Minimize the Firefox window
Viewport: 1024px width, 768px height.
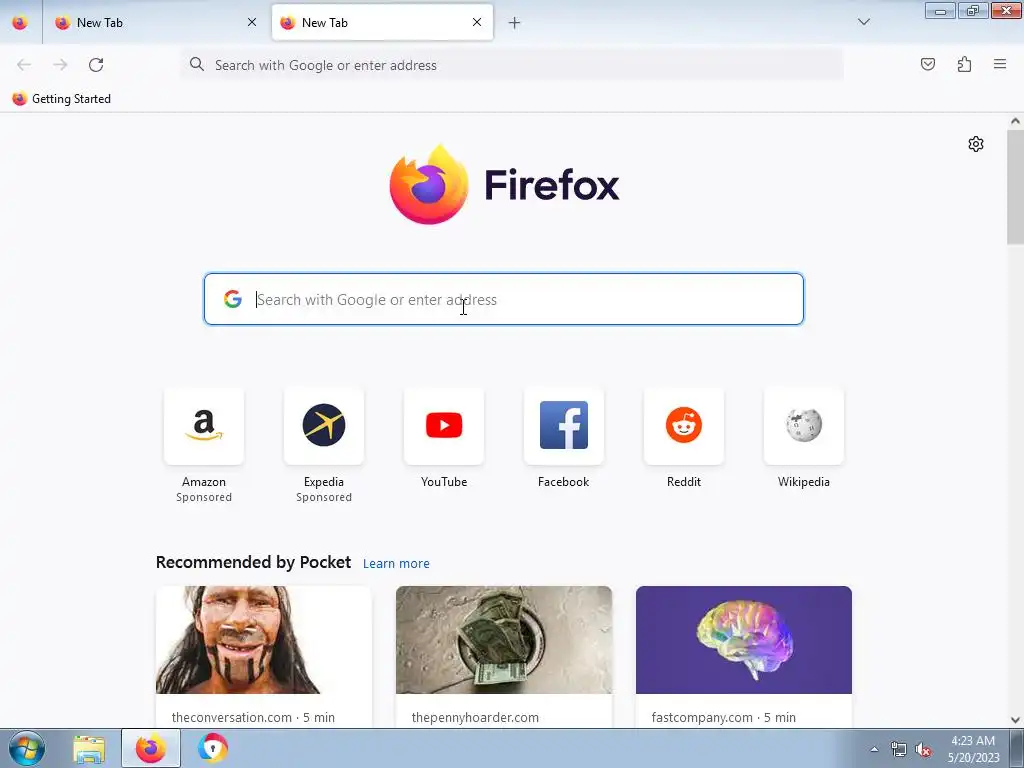pyautogui.click(x=940, y=10)
